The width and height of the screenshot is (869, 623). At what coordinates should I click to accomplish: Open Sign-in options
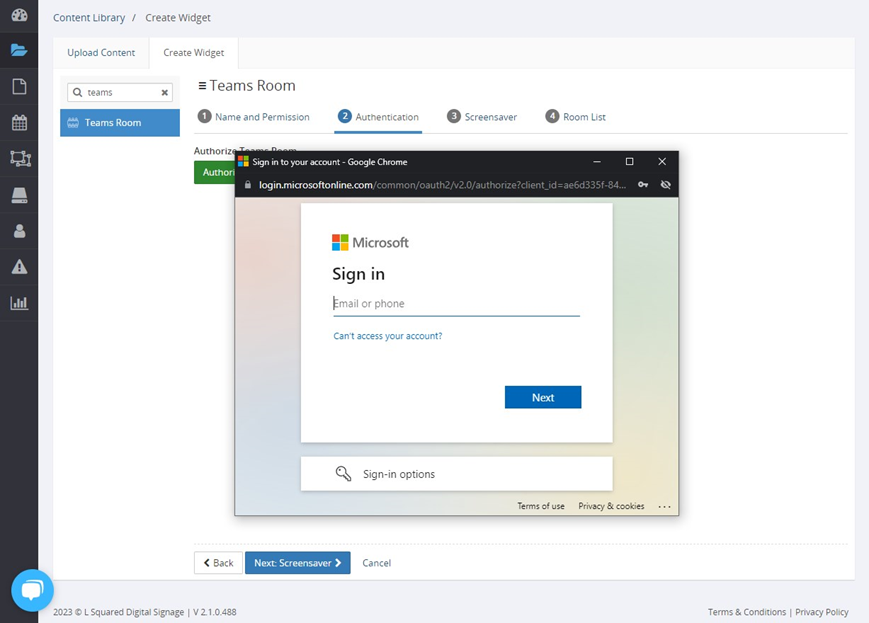pyautogui.click(x=457, y=474)
